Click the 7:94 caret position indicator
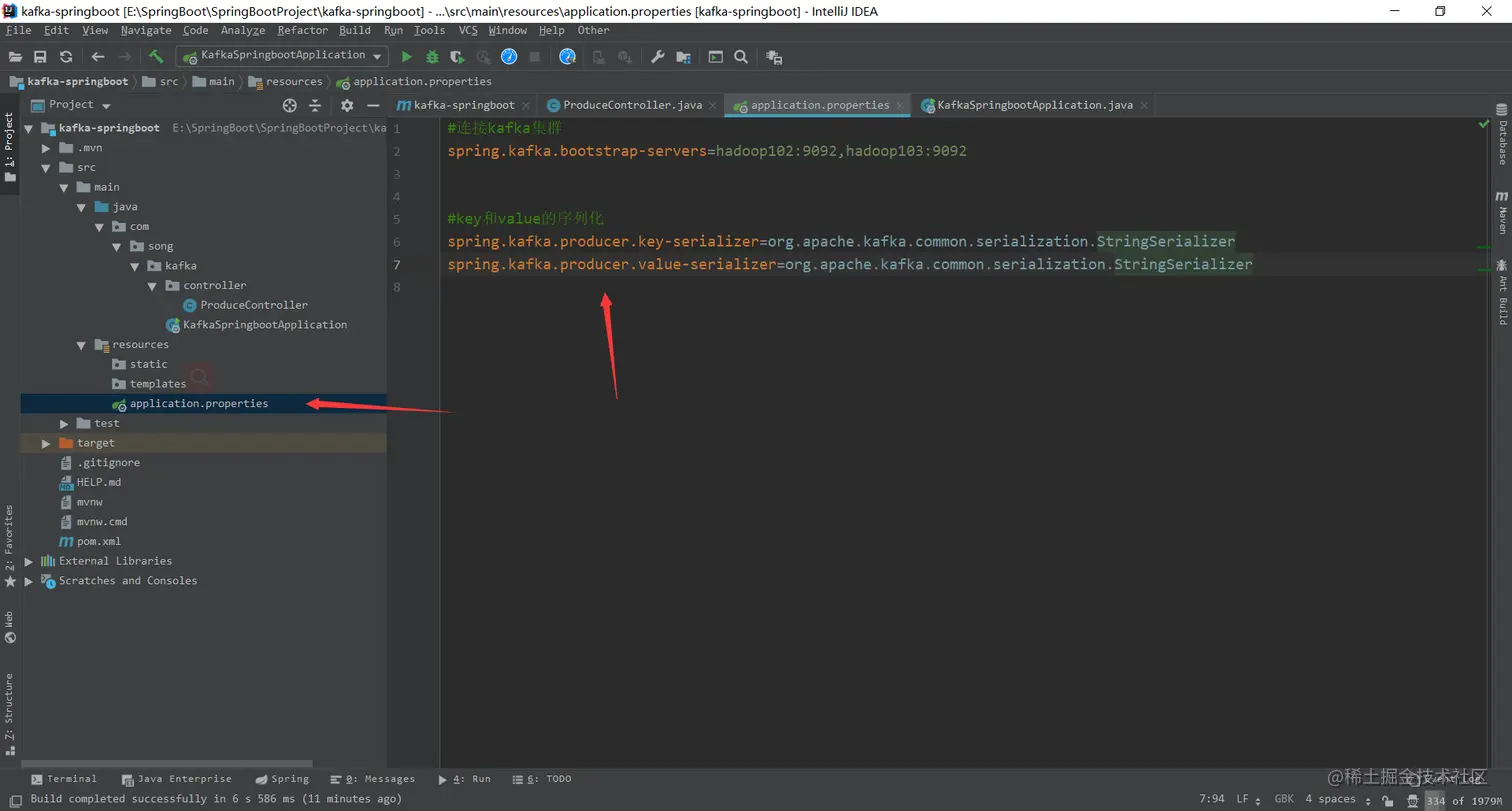The height and width of the screenshot is (811, 1512). 1212,800
